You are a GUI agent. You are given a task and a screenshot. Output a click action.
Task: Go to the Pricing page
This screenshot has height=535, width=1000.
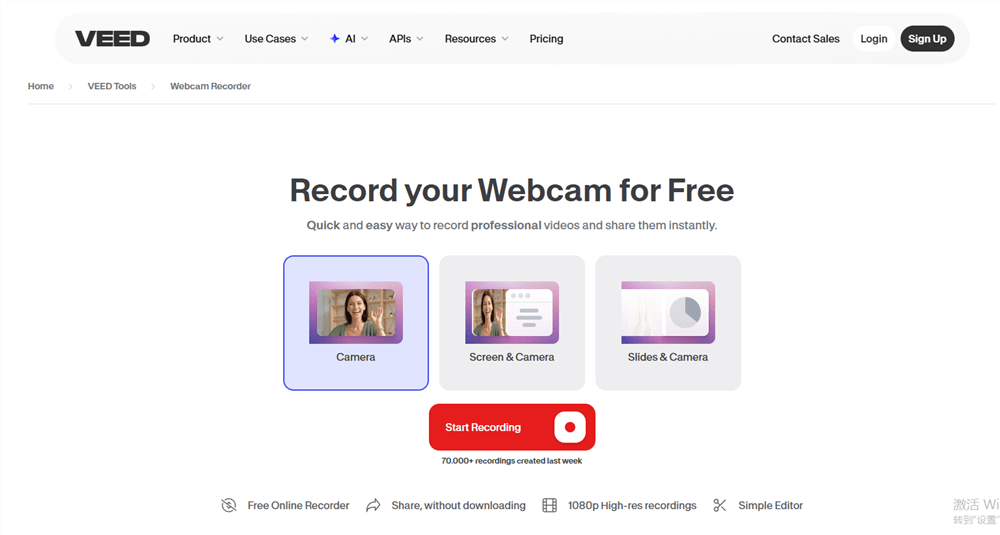(547, 39)
